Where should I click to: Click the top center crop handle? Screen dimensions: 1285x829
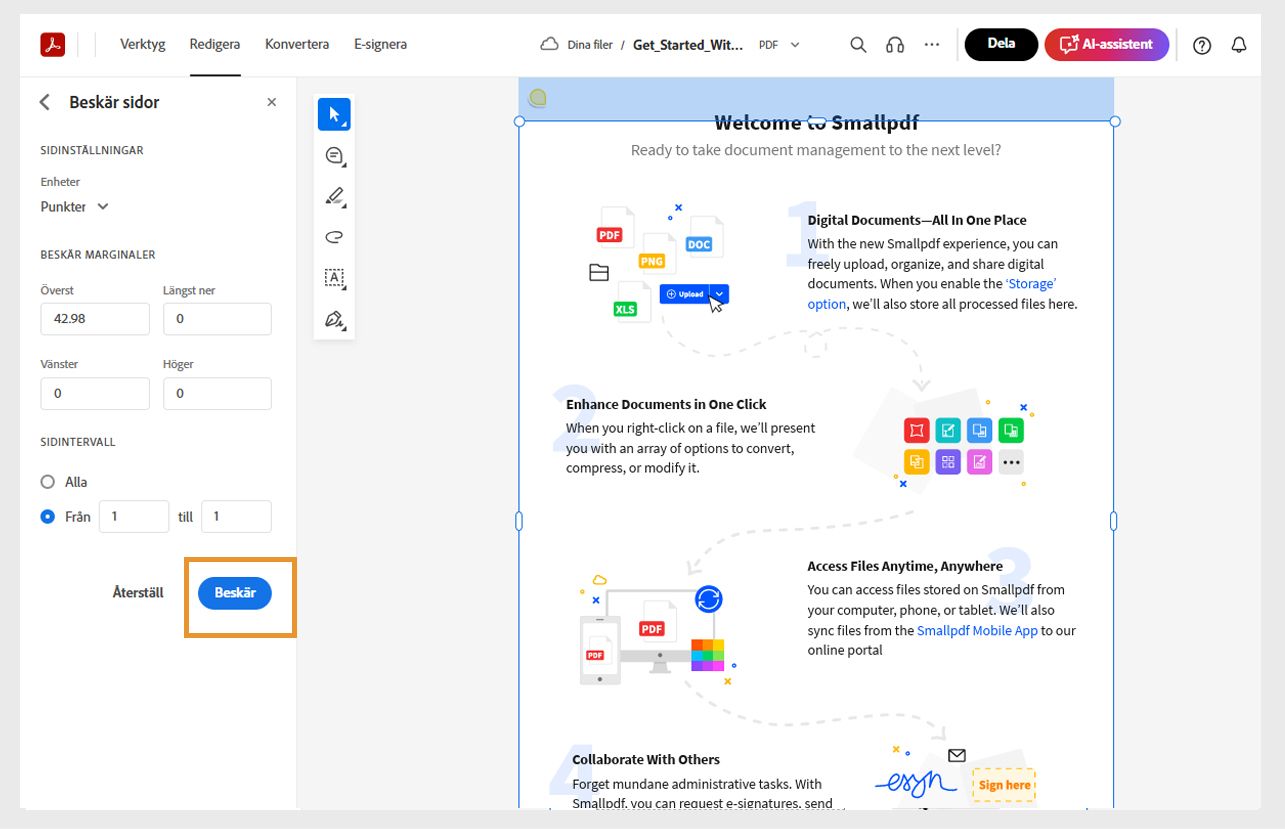point(817,121)
